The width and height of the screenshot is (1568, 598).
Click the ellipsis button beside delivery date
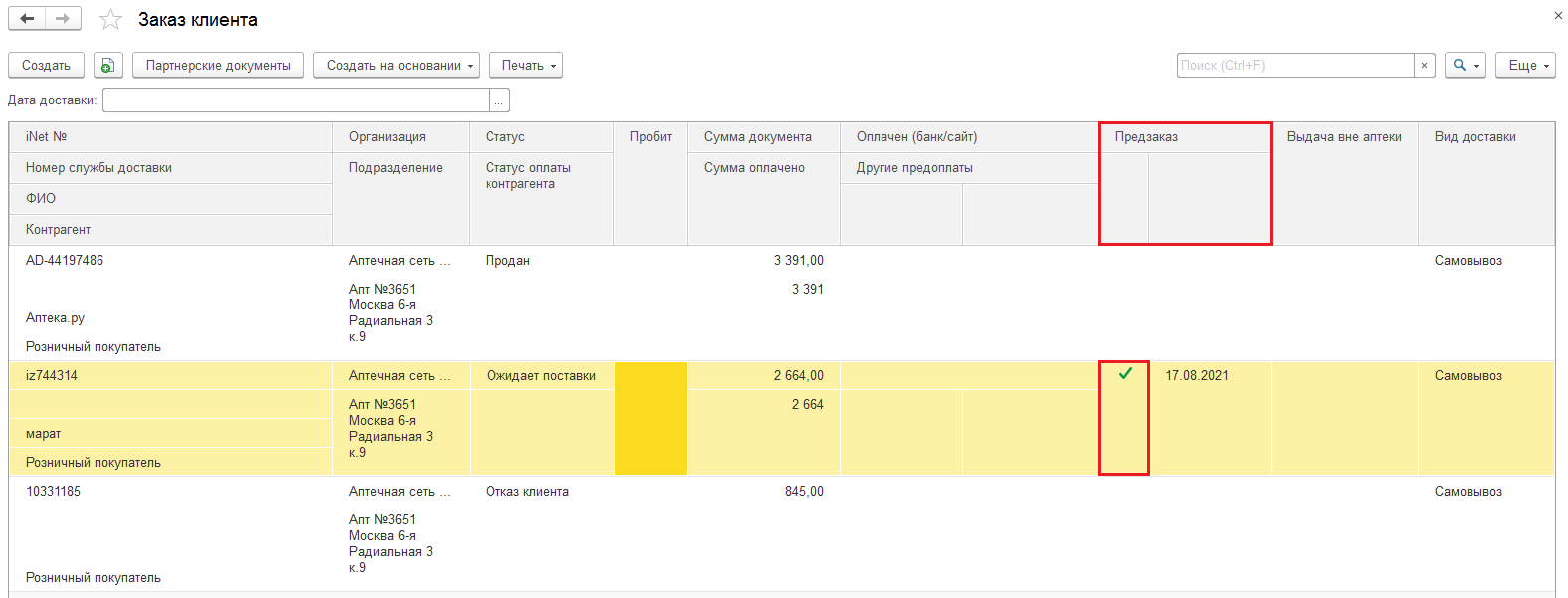[499, 100]
